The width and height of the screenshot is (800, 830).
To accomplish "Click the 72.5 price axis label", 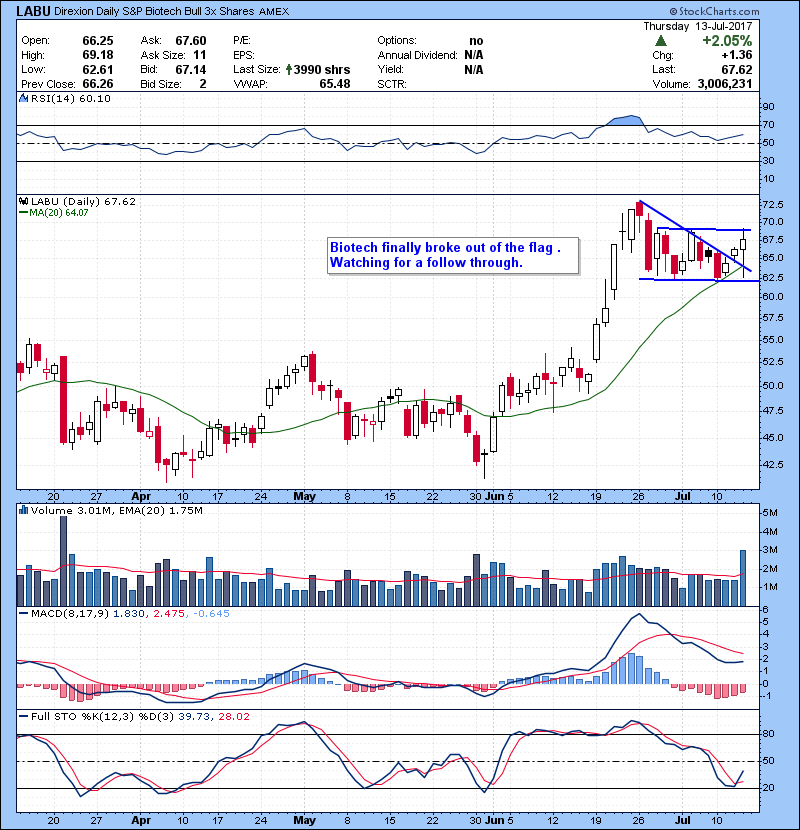I will (772, 204).
